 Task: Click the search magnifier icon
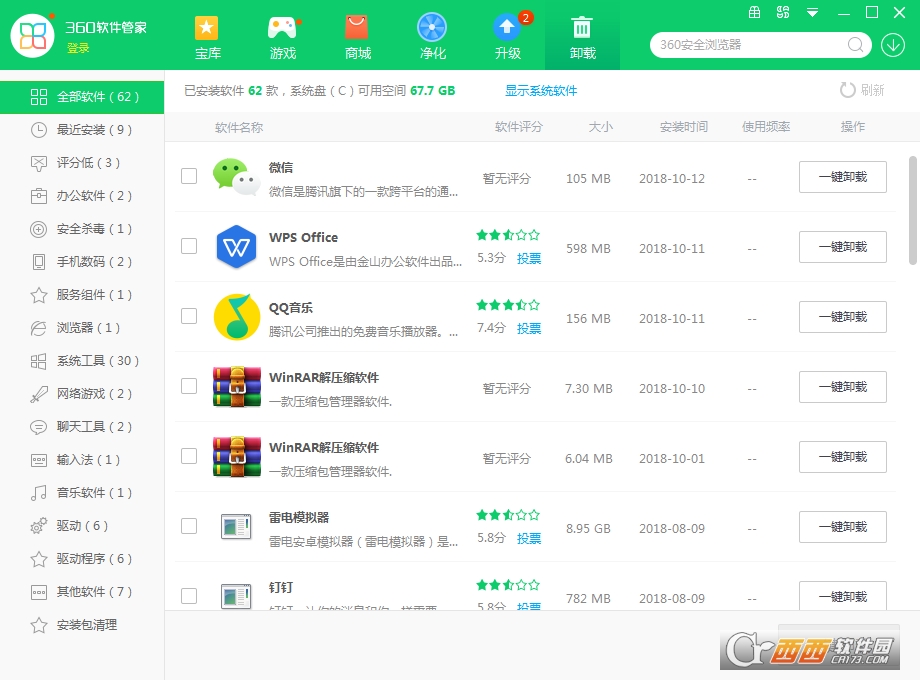(855, 45)
